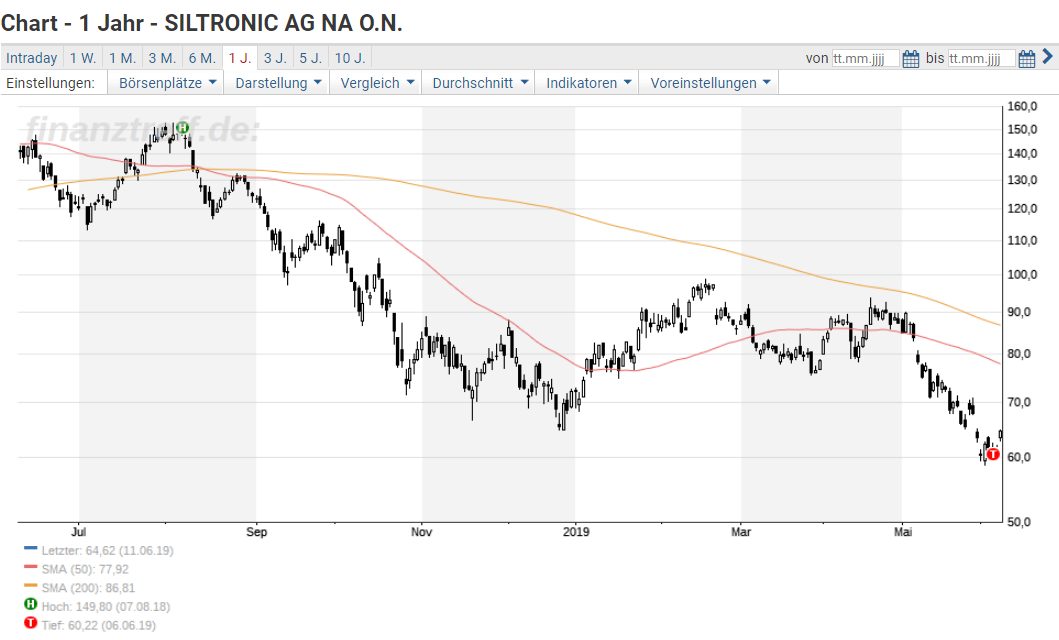
Task: Switch to the 1 W. timeframe tab
Action: point(83,58)
